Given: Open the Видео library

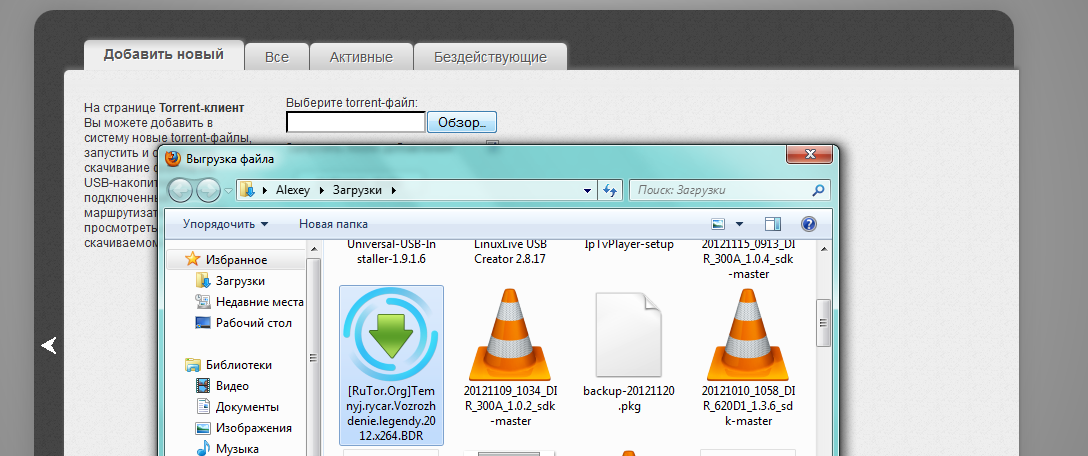Looking at the screenshot, I should [x=232, y=386].
